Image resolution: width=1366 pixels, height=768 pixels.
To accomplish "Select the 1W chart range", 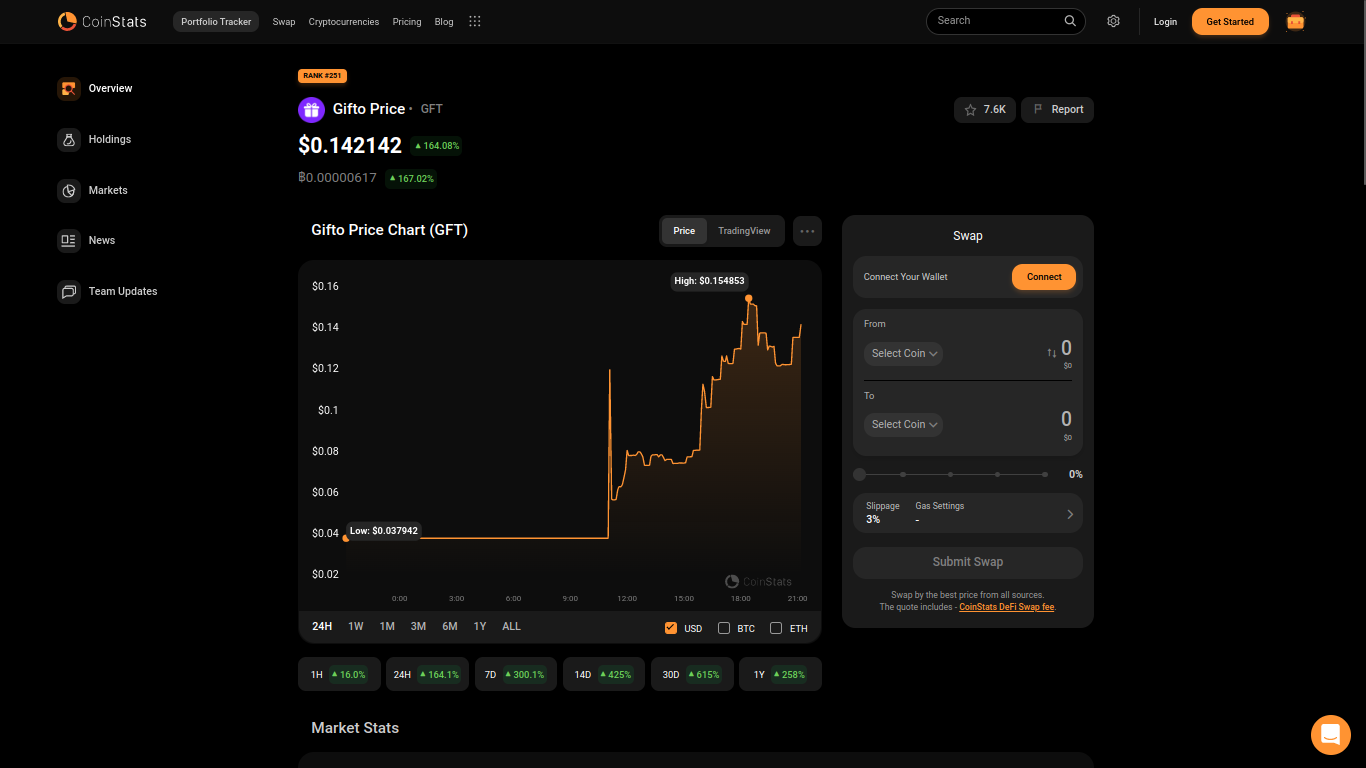I will pyautogui.click(x=356, y=627).
